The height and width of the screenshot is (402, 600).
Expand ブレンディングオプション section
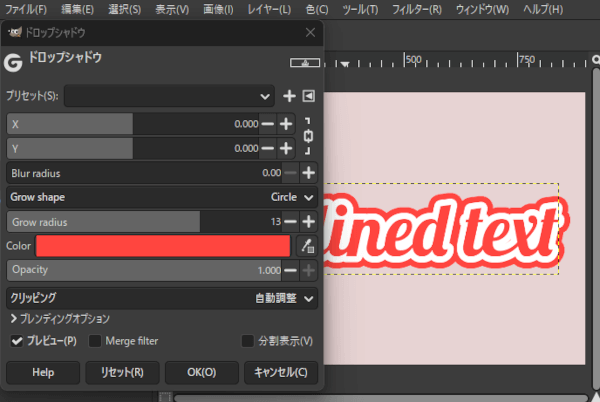(13, 319)
